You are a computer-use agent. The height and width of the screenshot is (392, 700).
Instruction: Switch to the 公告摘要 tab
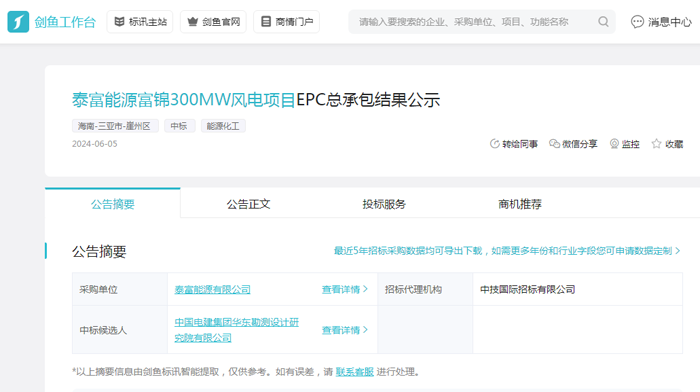[x=112, y=204]
